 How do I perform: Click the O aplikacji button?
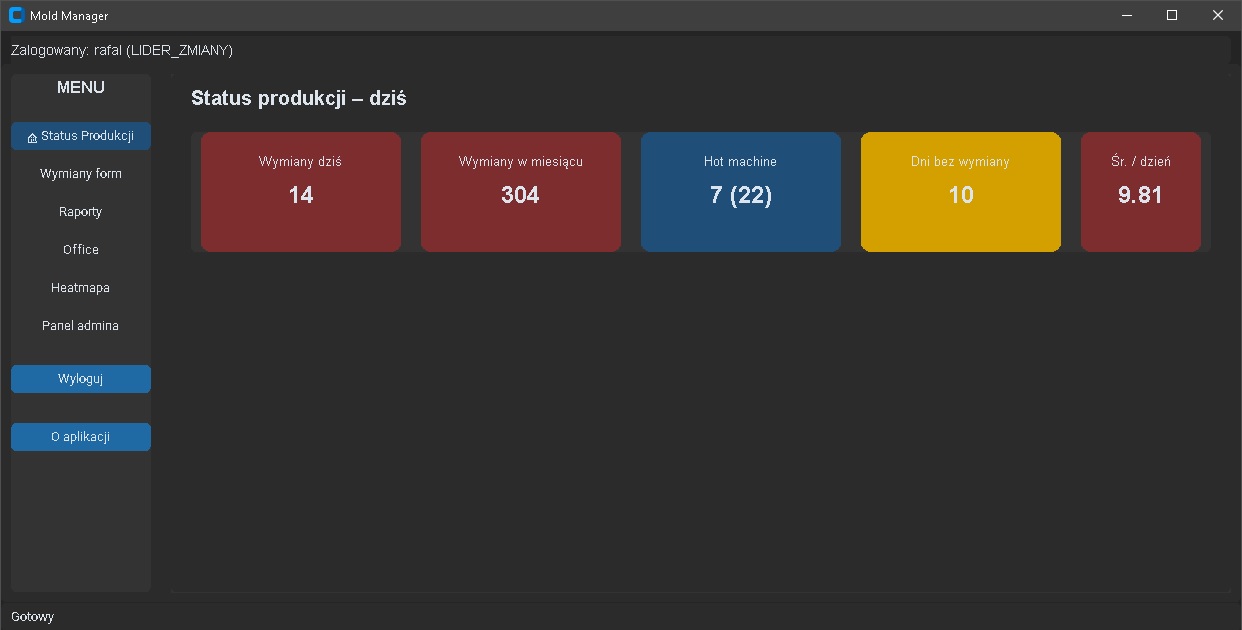pos(81,437)
